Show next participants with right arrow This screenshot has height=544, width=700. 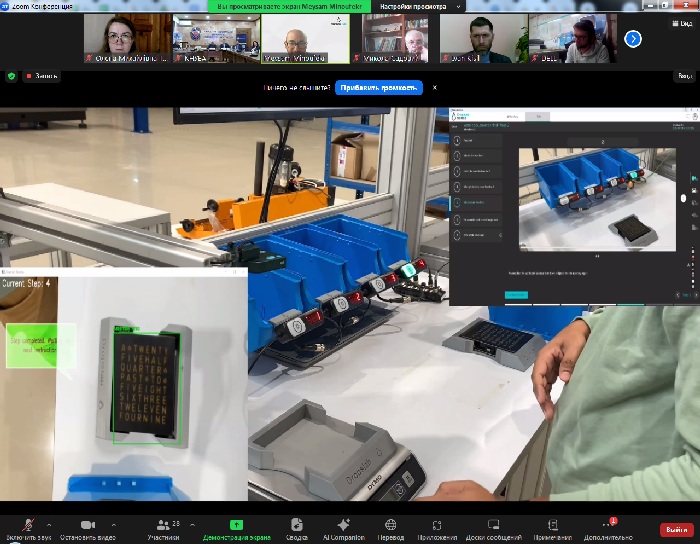[632, 39]
